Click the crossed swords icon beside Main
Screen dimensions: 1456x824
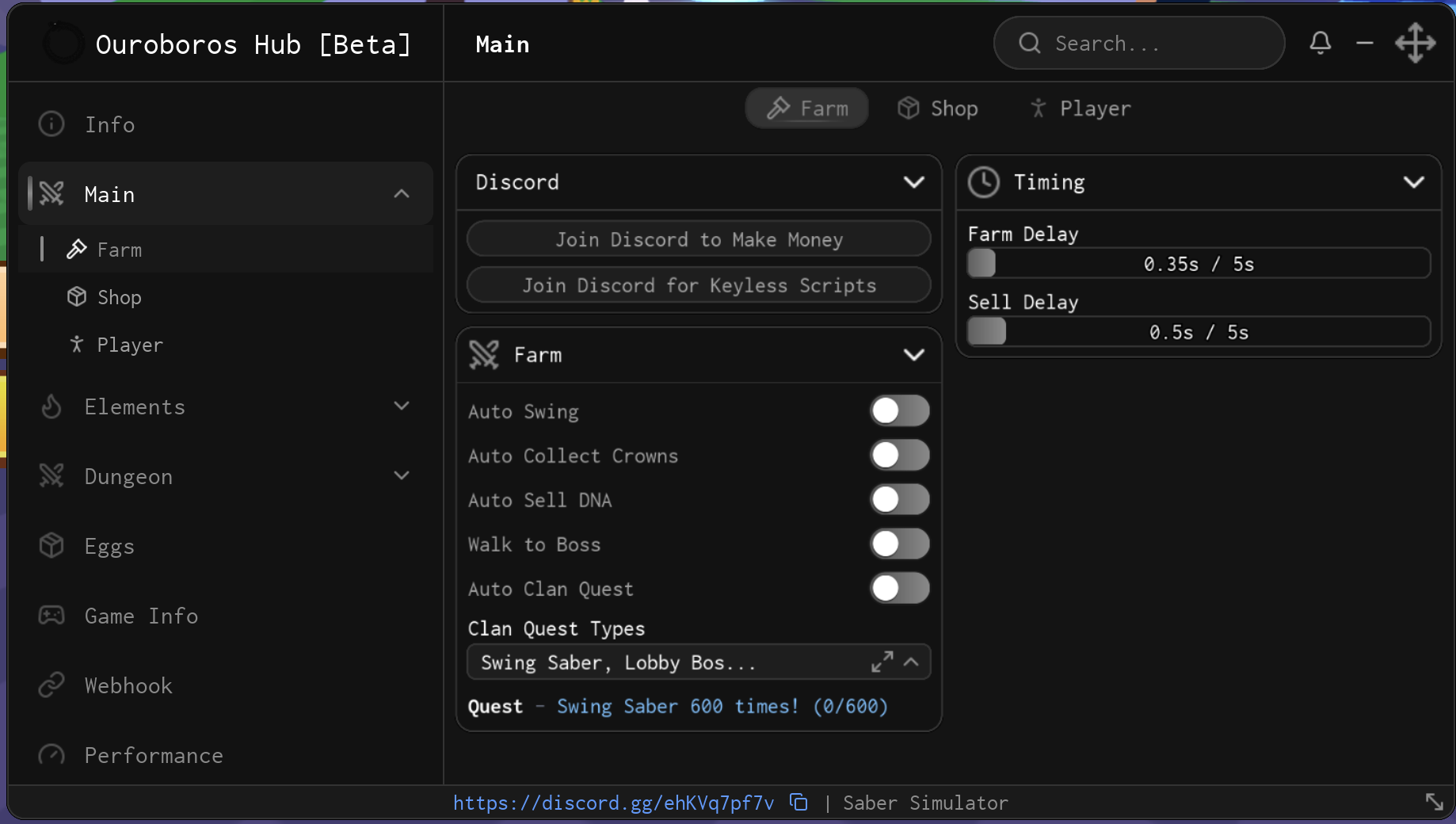(51, 193)
